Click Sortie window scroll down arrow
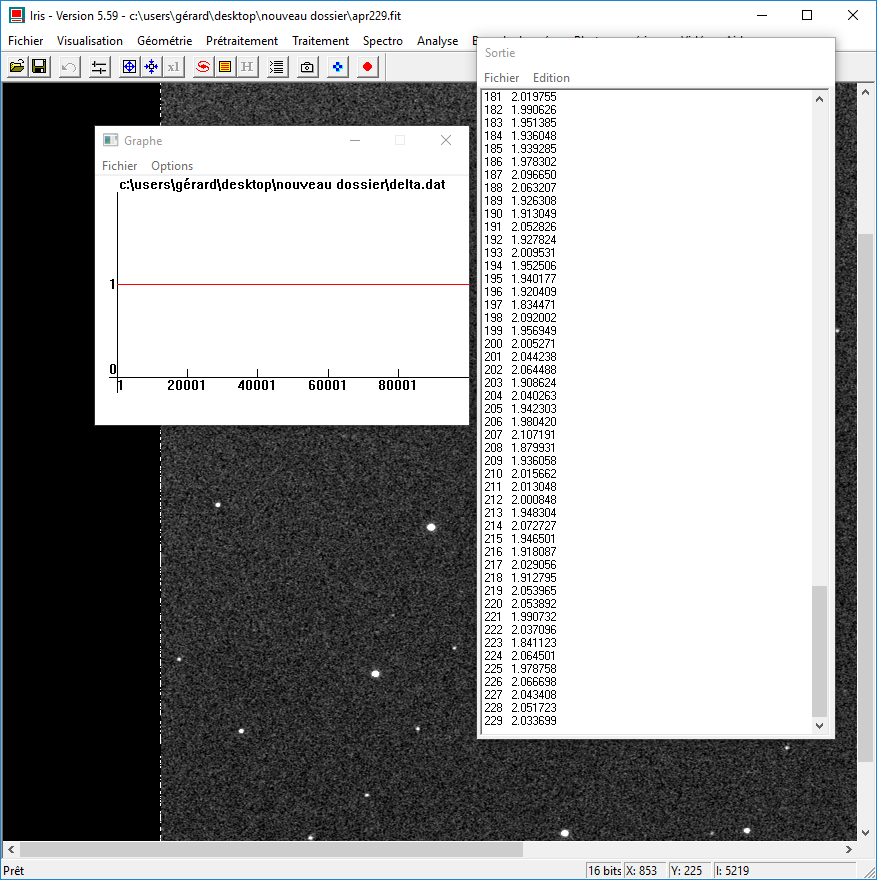 point(819,726)
